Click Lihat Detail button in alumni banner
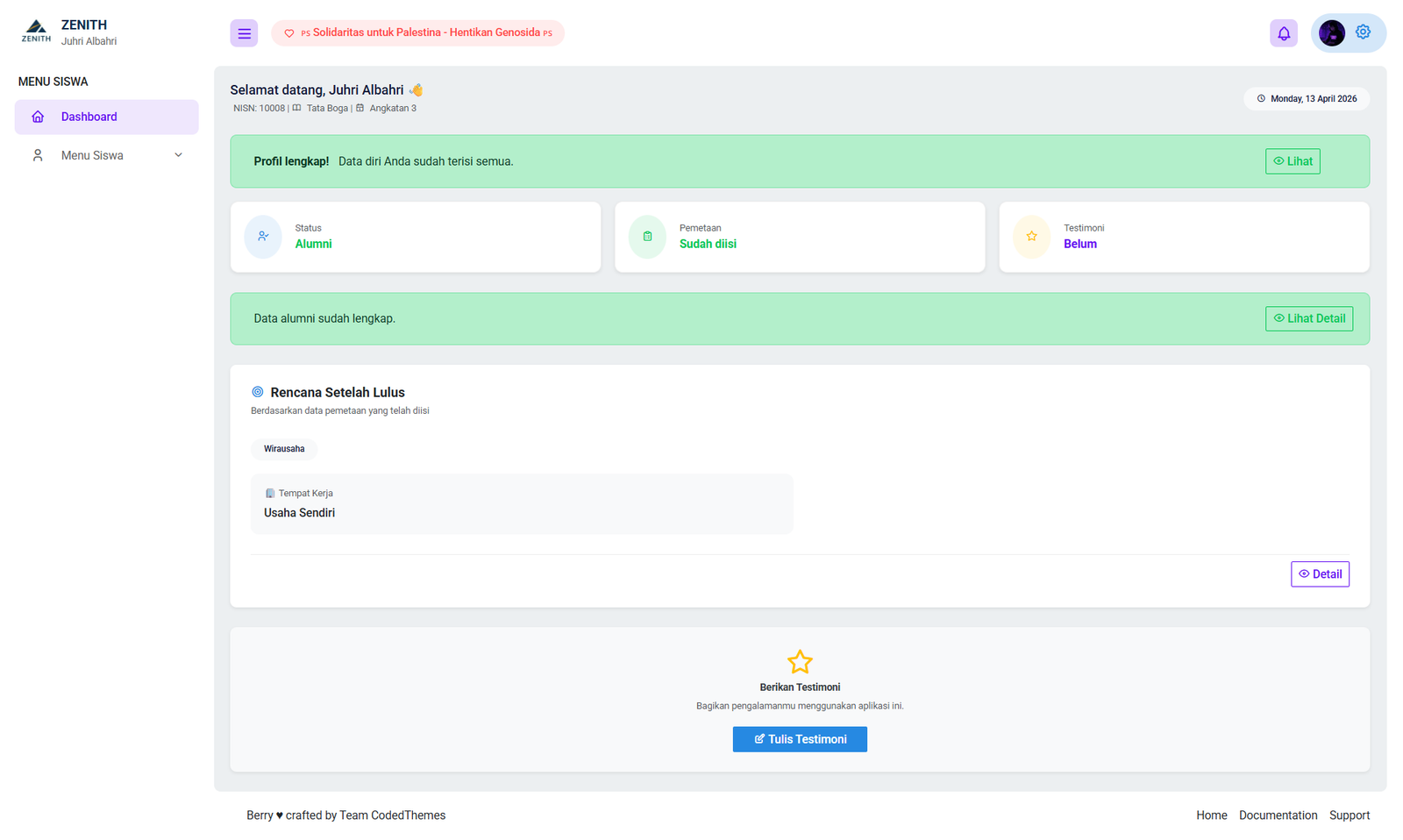 1309,318
